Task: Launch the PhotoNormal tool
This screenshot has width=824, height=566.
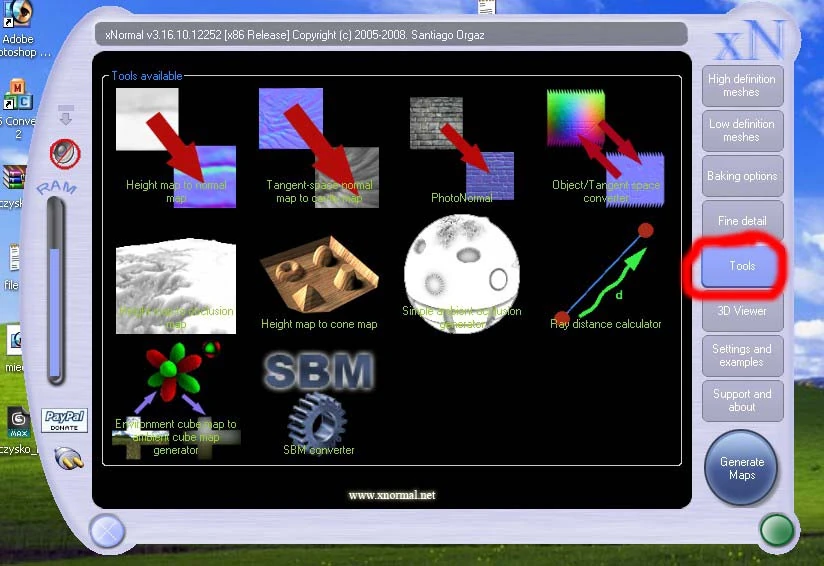Action: 462,150
